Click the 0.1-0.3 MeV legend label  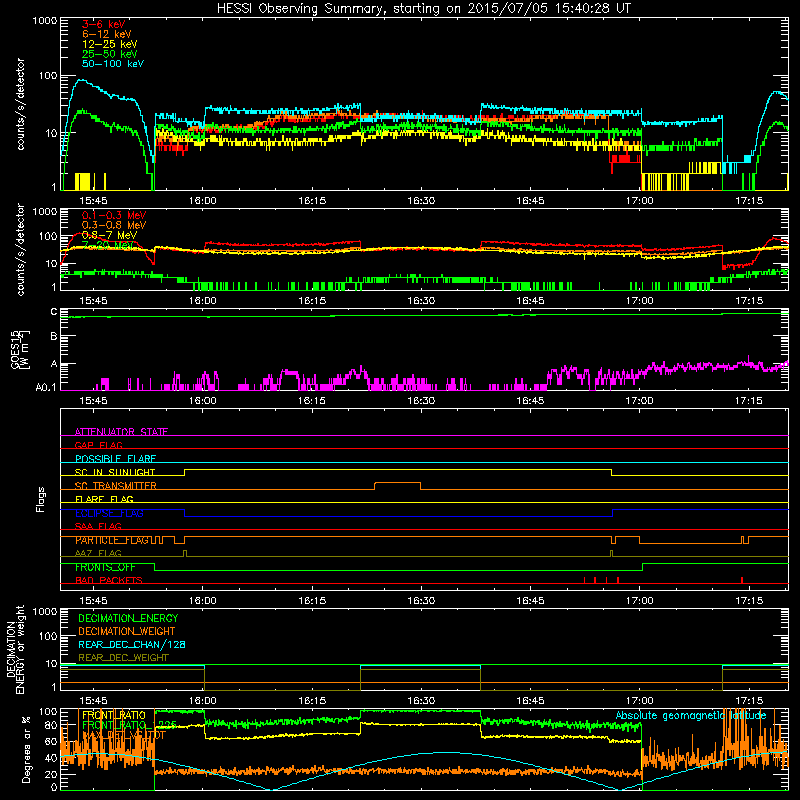pyautogui.click(x=114, y=215)
